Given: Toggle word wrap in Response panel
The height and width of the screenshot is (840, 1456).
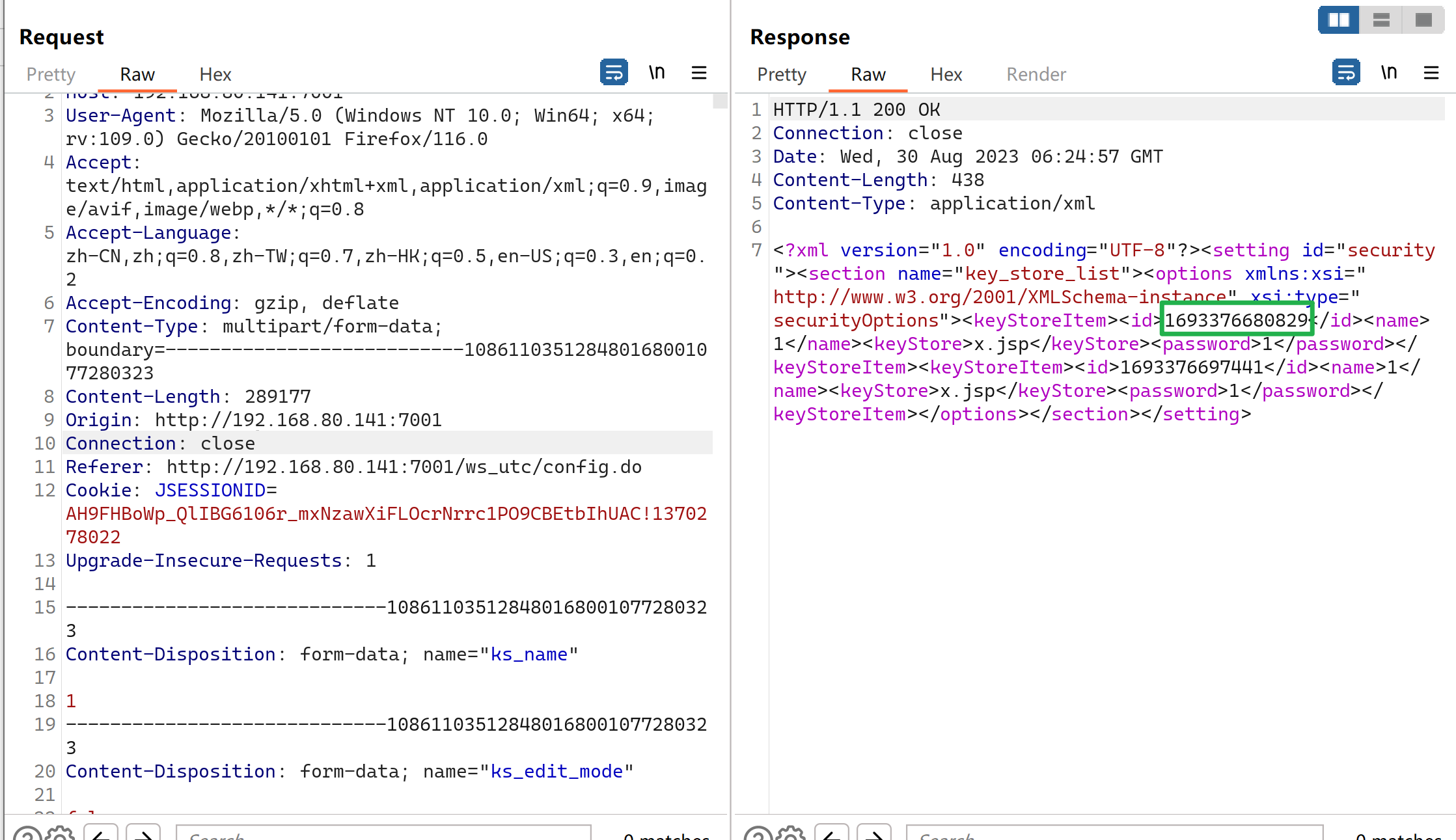Looking at the screenshot, I should click(1345, 72).
